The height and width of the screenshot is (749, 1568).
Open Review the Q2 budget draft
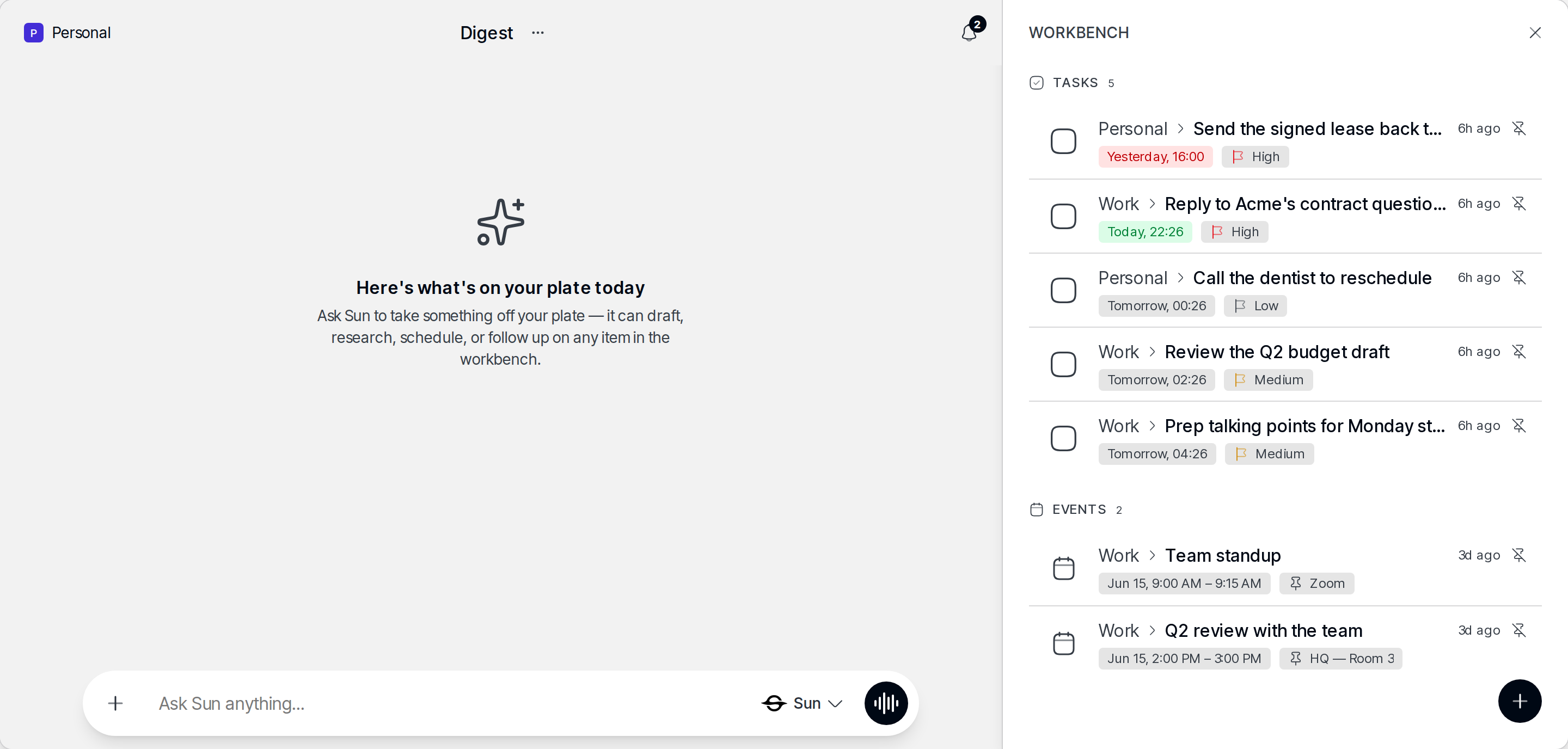[1276, 352]
